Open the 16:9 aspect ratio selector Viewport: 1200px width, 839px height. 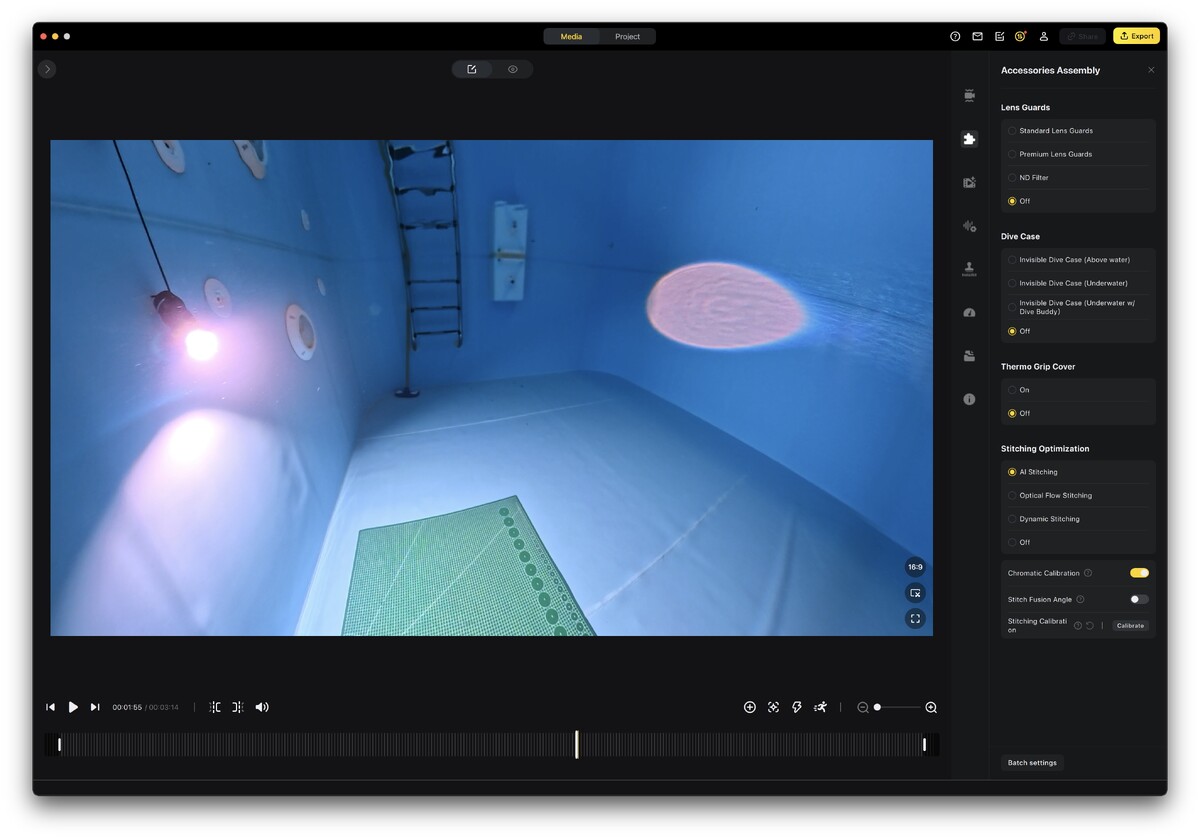pyautogui.click(x=915, y=567)
